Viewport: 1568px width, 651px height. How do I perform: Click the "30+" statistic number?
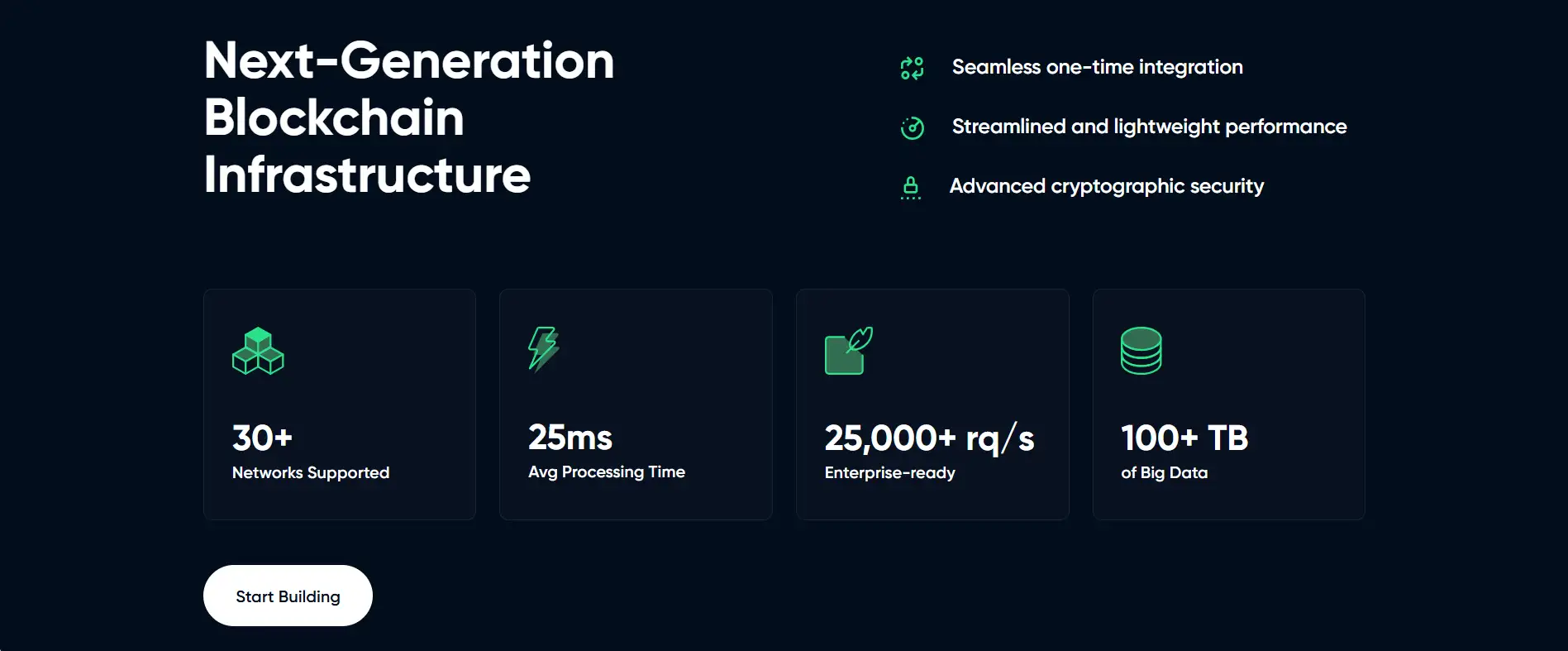point(262,438)
